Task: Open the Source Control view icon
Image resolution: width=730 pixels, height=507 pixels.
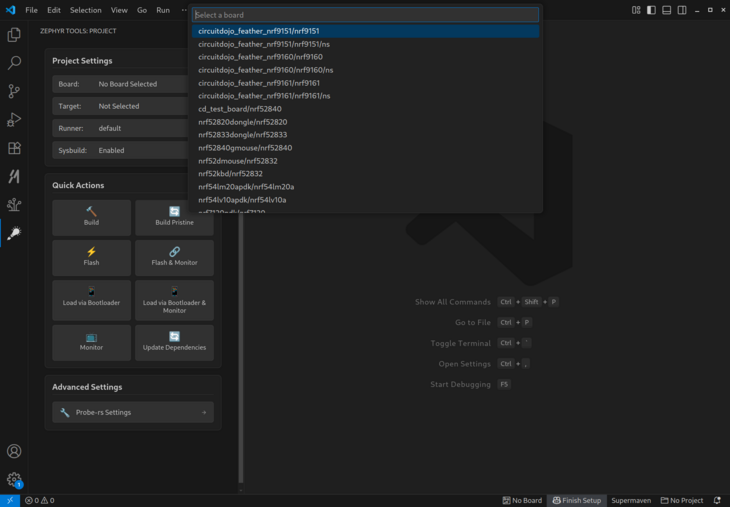Action: tap(14, 91)
